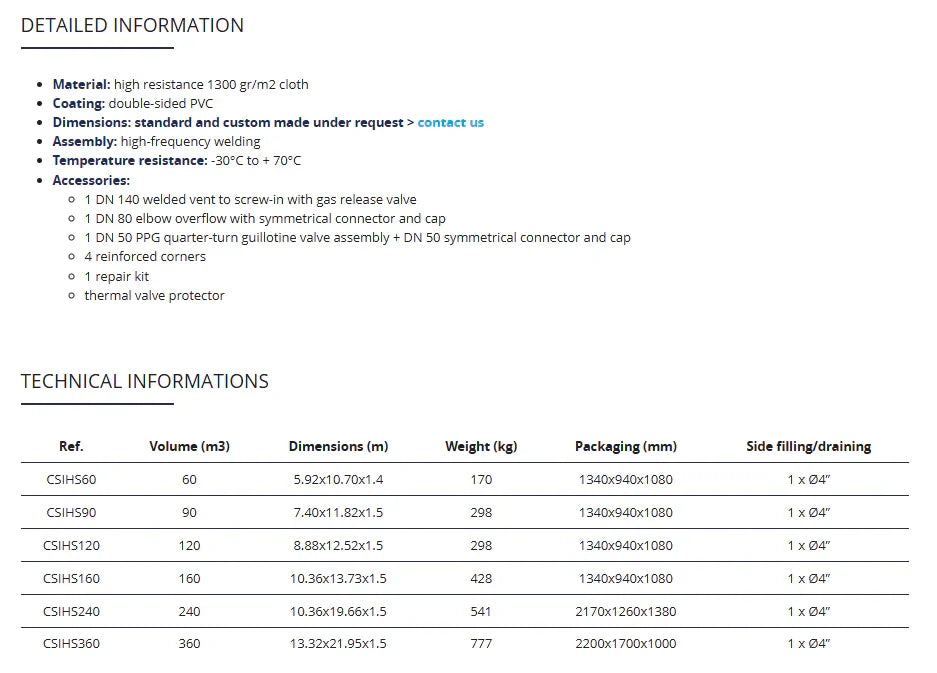Screen dimensions: 937x673
Task: Click the CSIHS160 reference cell
Action: click(71, 578)
